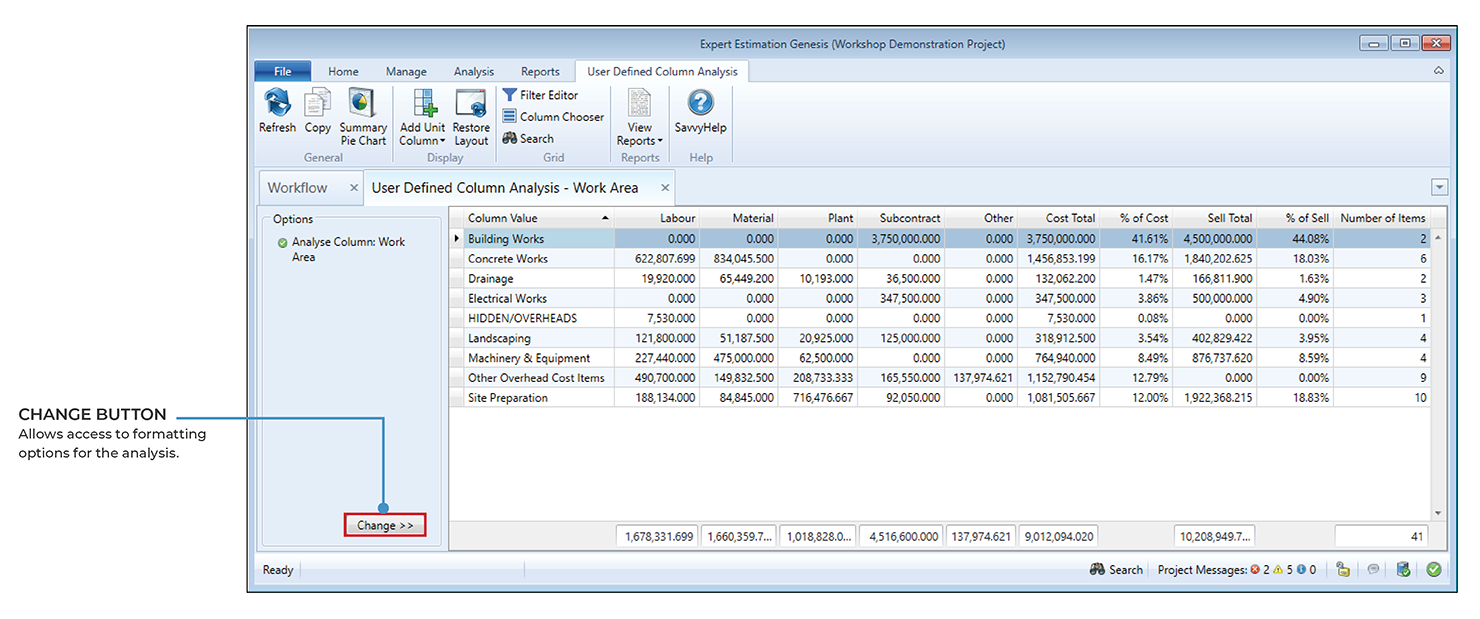Switch to the Workflow document tab

click(x=297, y=188)
